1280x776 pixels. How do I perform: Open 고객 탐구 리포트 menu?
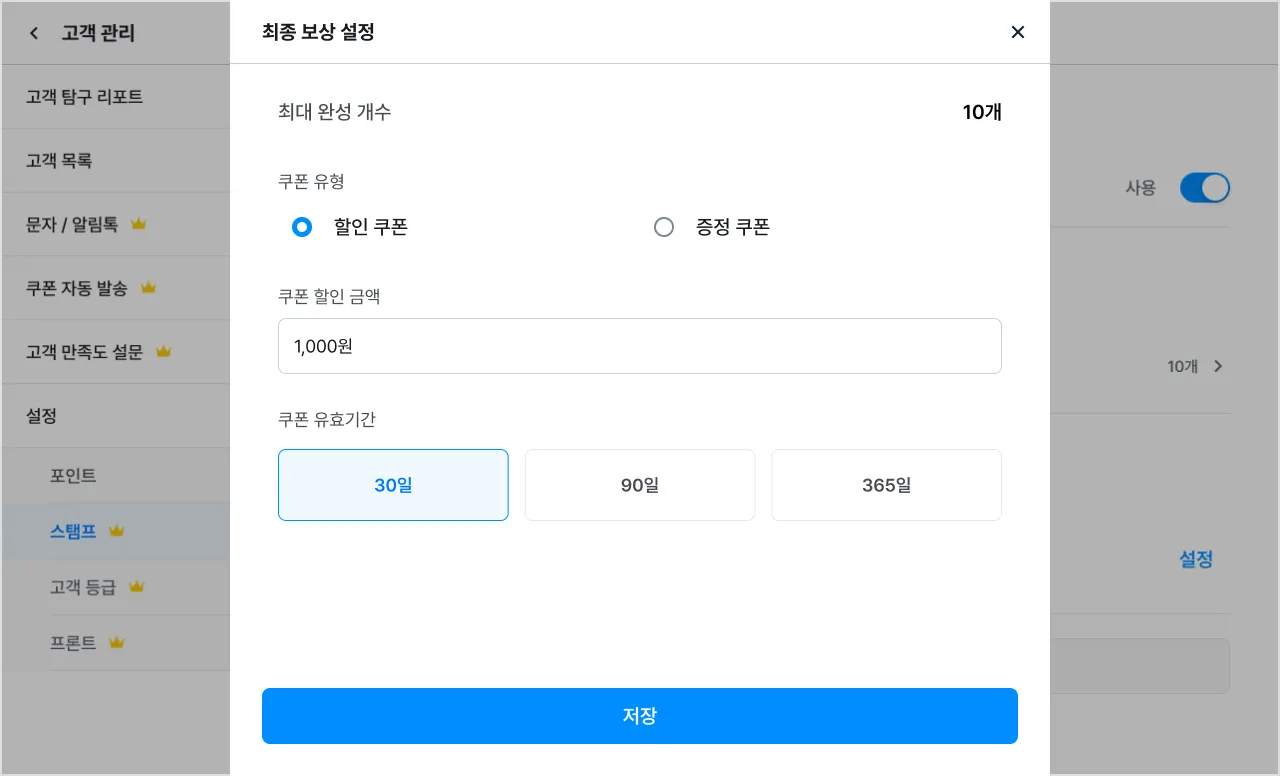click(85, 97)
